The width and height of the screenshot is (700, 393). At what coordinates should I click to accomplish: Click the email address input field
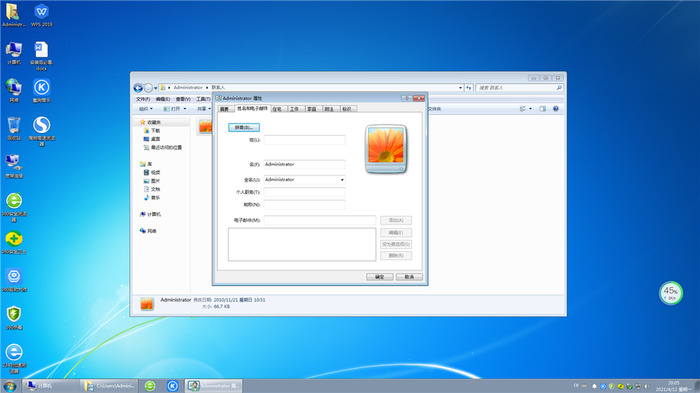[x=320, y=220]
